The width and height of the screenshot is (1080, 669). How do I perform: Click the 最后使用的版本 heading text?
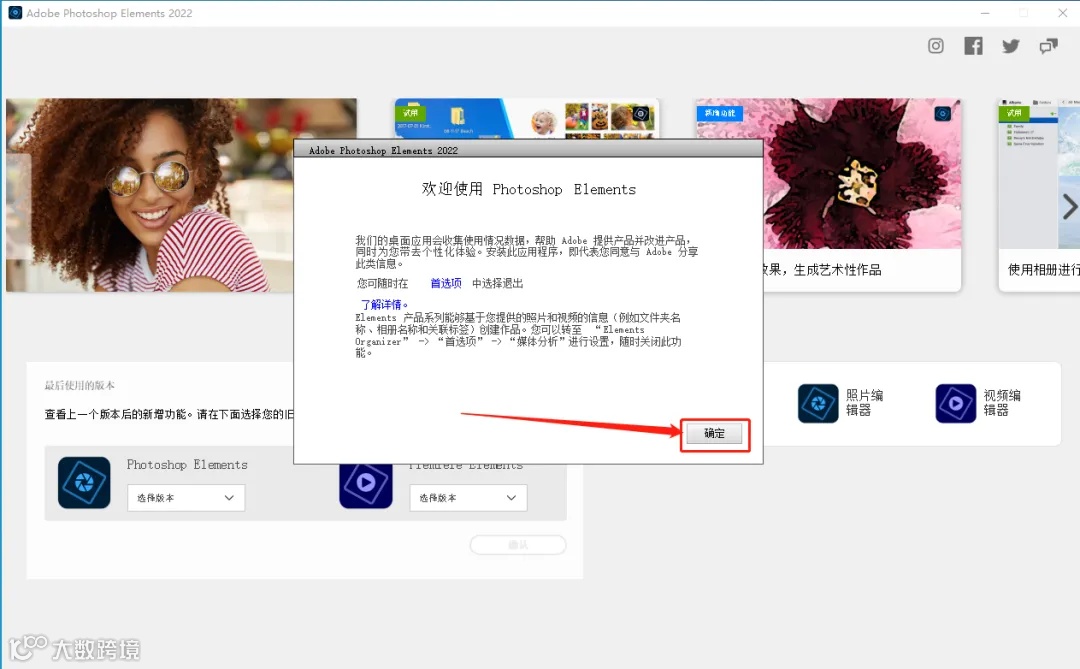pos(80,385)
